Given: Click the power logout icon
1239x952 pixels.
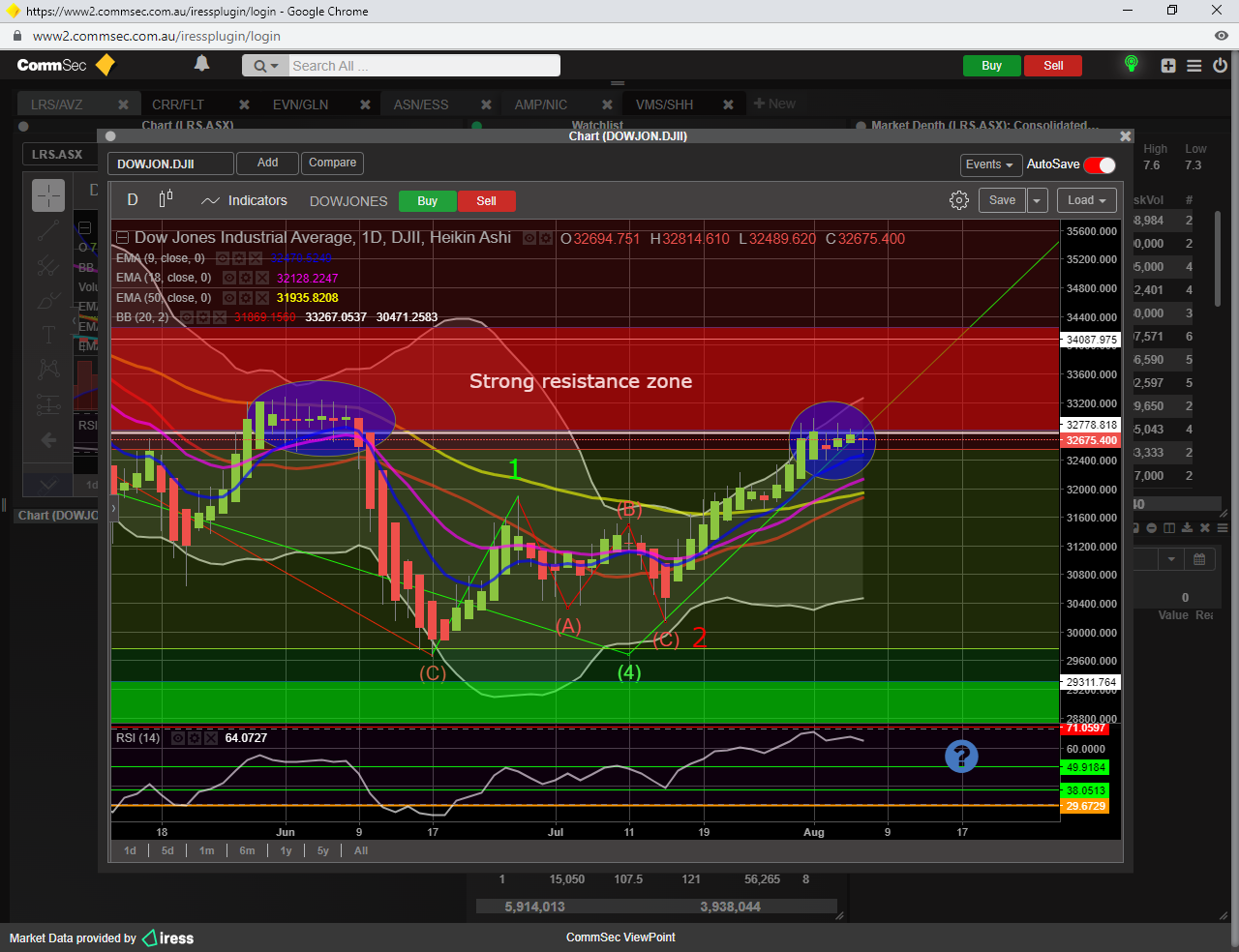Looking at the screenshot, I should tap(1220, 66).
